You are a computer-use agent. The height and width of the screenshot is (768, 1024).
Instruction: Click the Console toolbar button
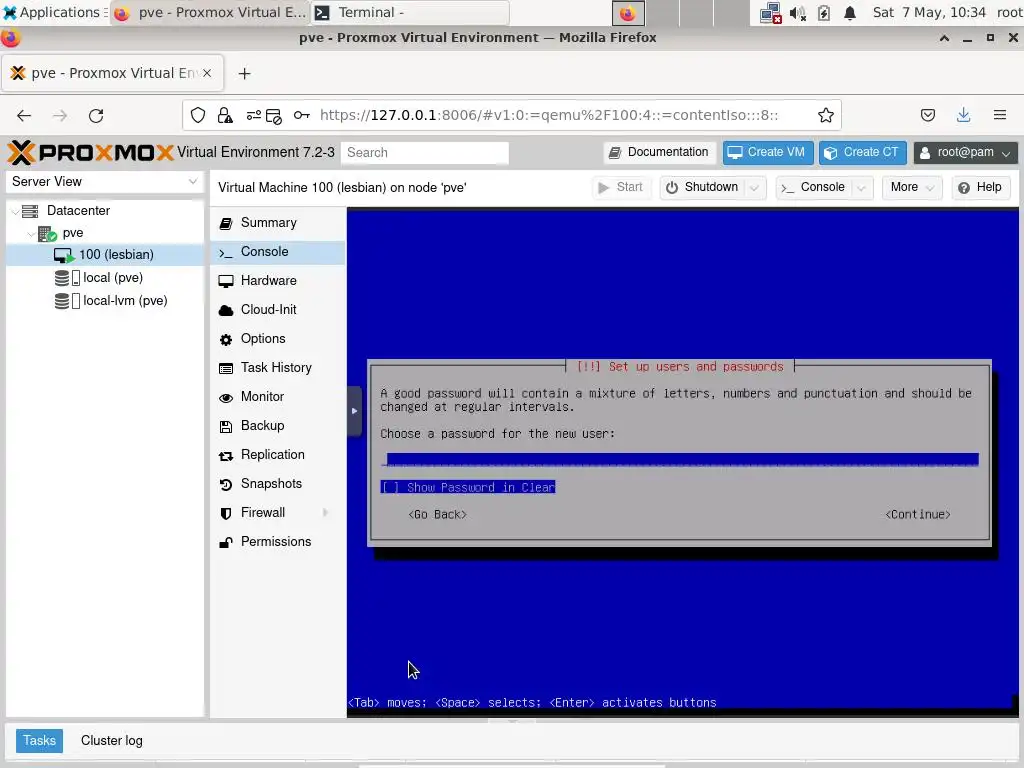tap(814, 187)
